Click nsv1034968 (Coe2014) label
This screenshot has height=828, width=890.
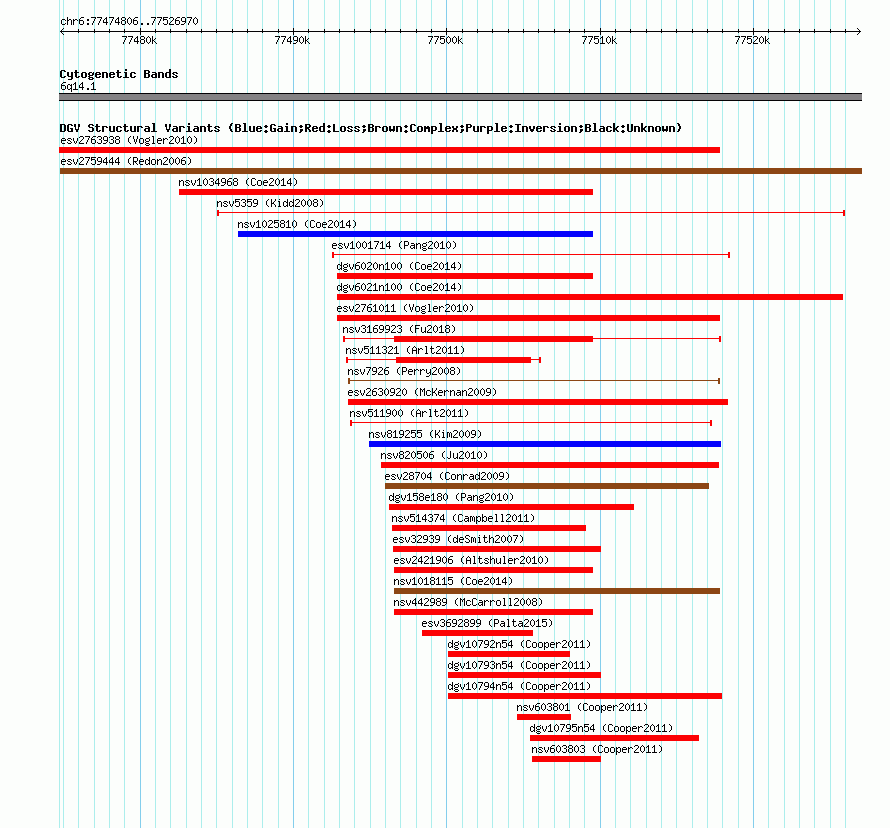pos(238,182)
